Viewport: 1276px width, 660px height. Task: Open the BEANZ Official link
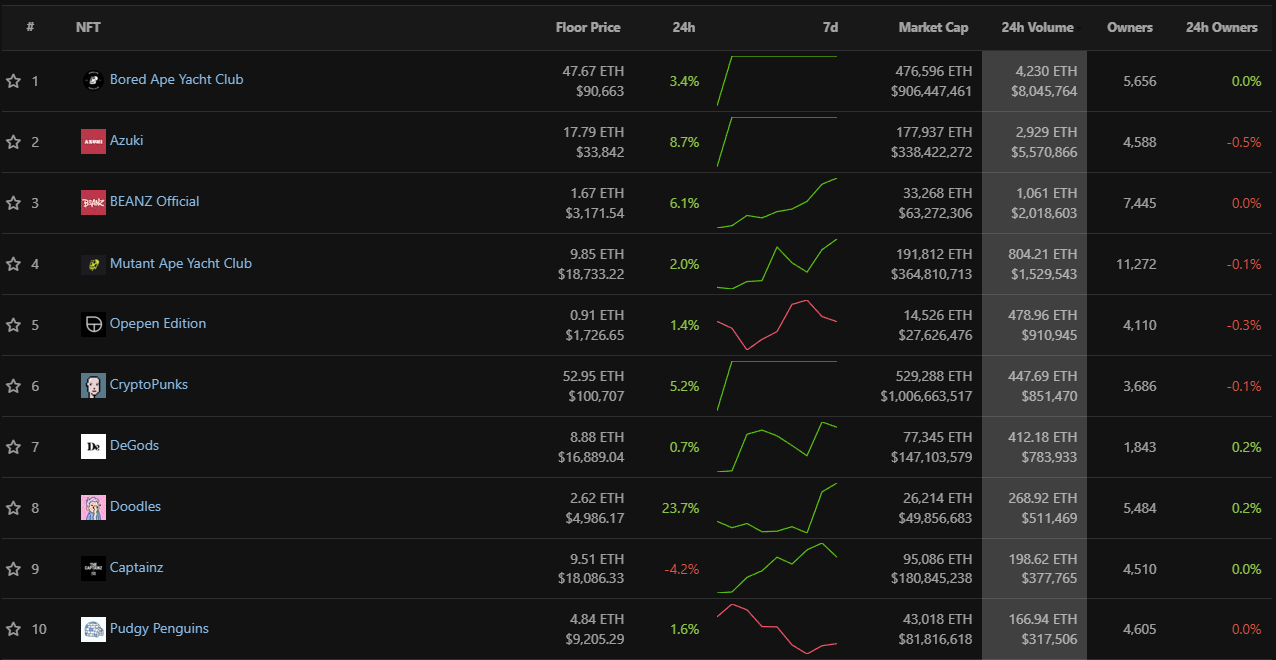tap(155, 201)
